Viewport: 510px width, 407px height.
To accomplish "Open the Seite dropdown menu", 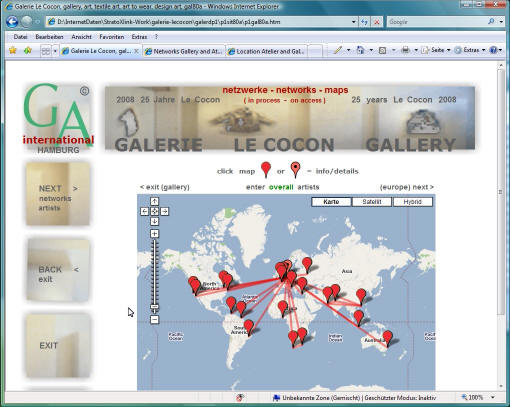I will coord(436,50).
